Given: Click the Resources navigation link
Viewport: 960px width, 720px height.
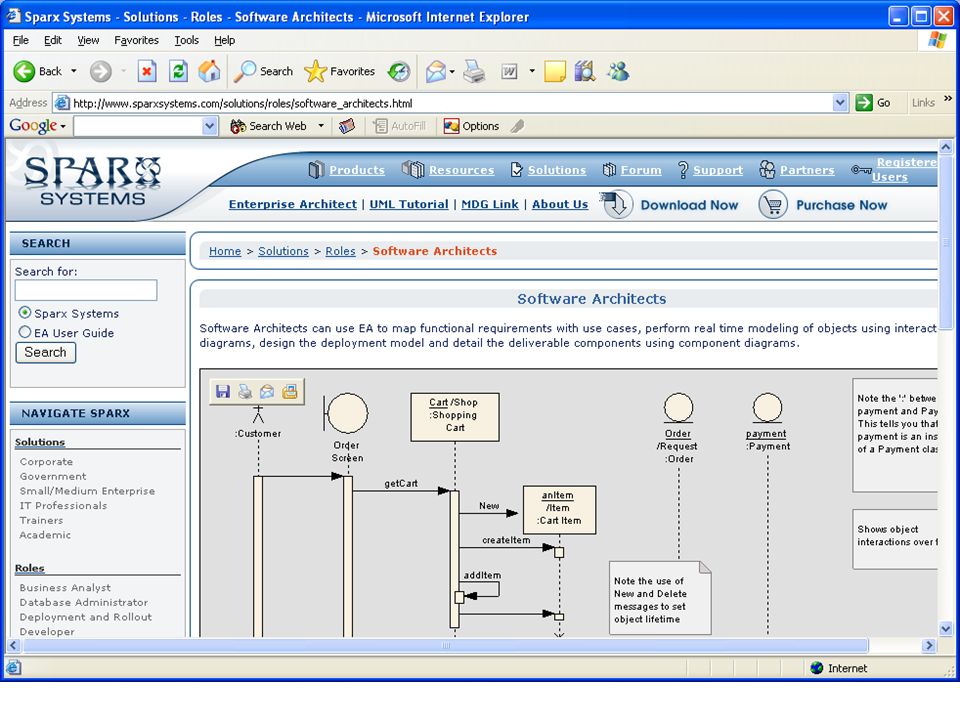Looking at the screenshot, I should 462,170.
